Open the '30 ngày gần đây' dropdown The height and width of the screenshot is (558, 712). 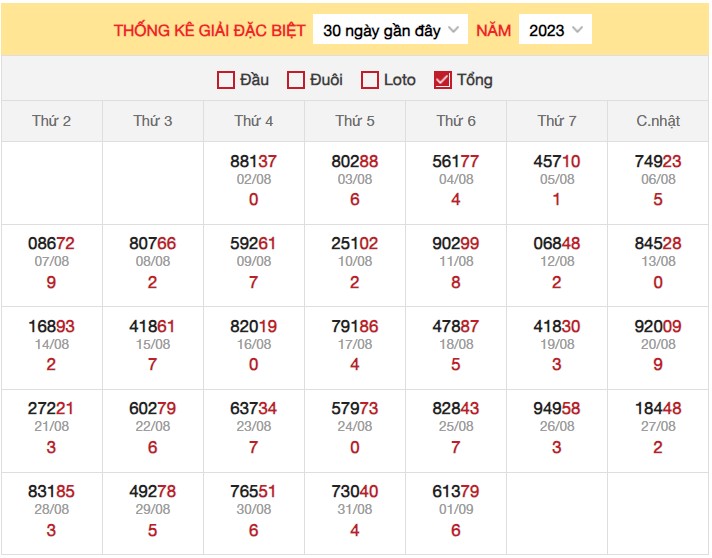(x=390, y=30)
